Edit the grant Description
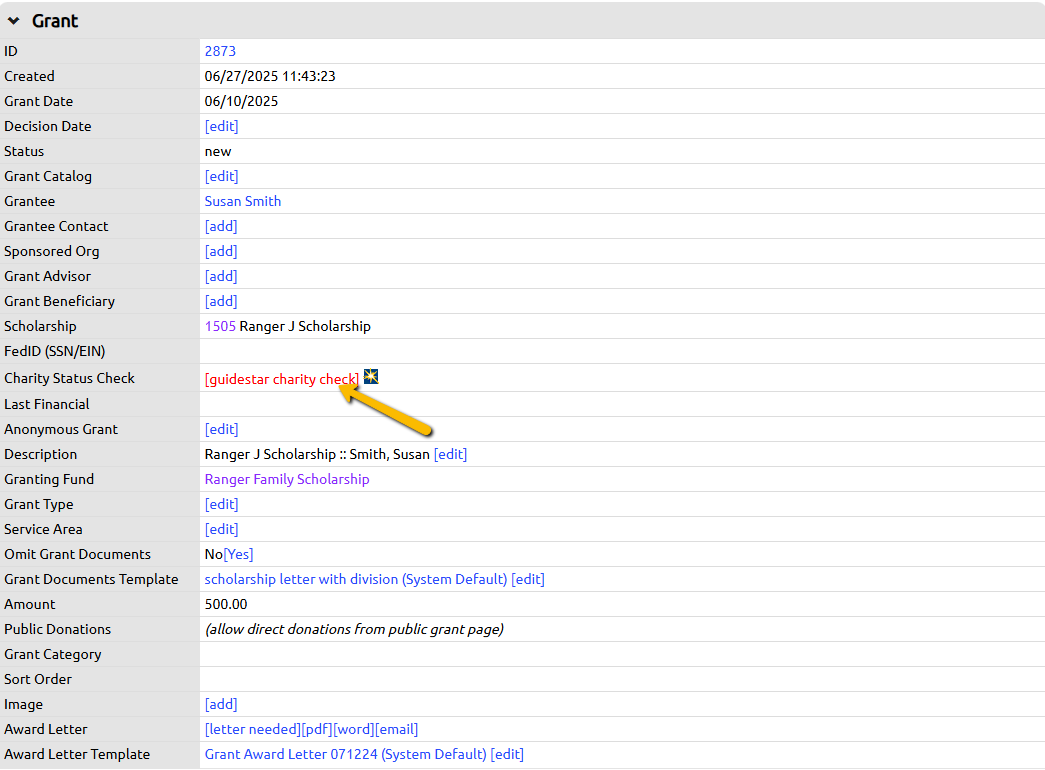 (450, 454)
